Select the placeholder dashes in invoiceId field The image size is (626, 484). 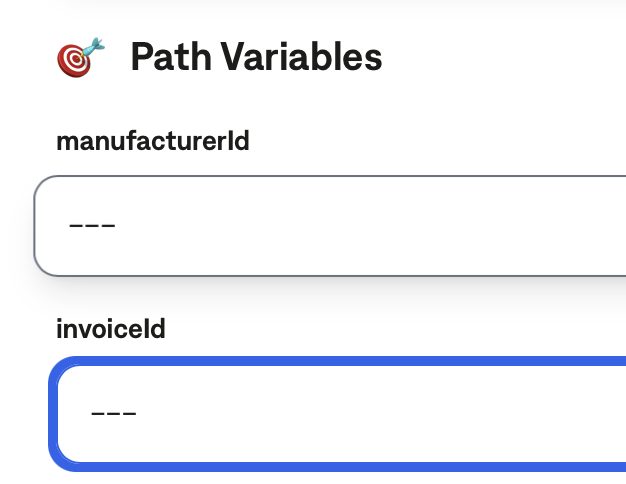pyautogui.click(x=113, y=413)
